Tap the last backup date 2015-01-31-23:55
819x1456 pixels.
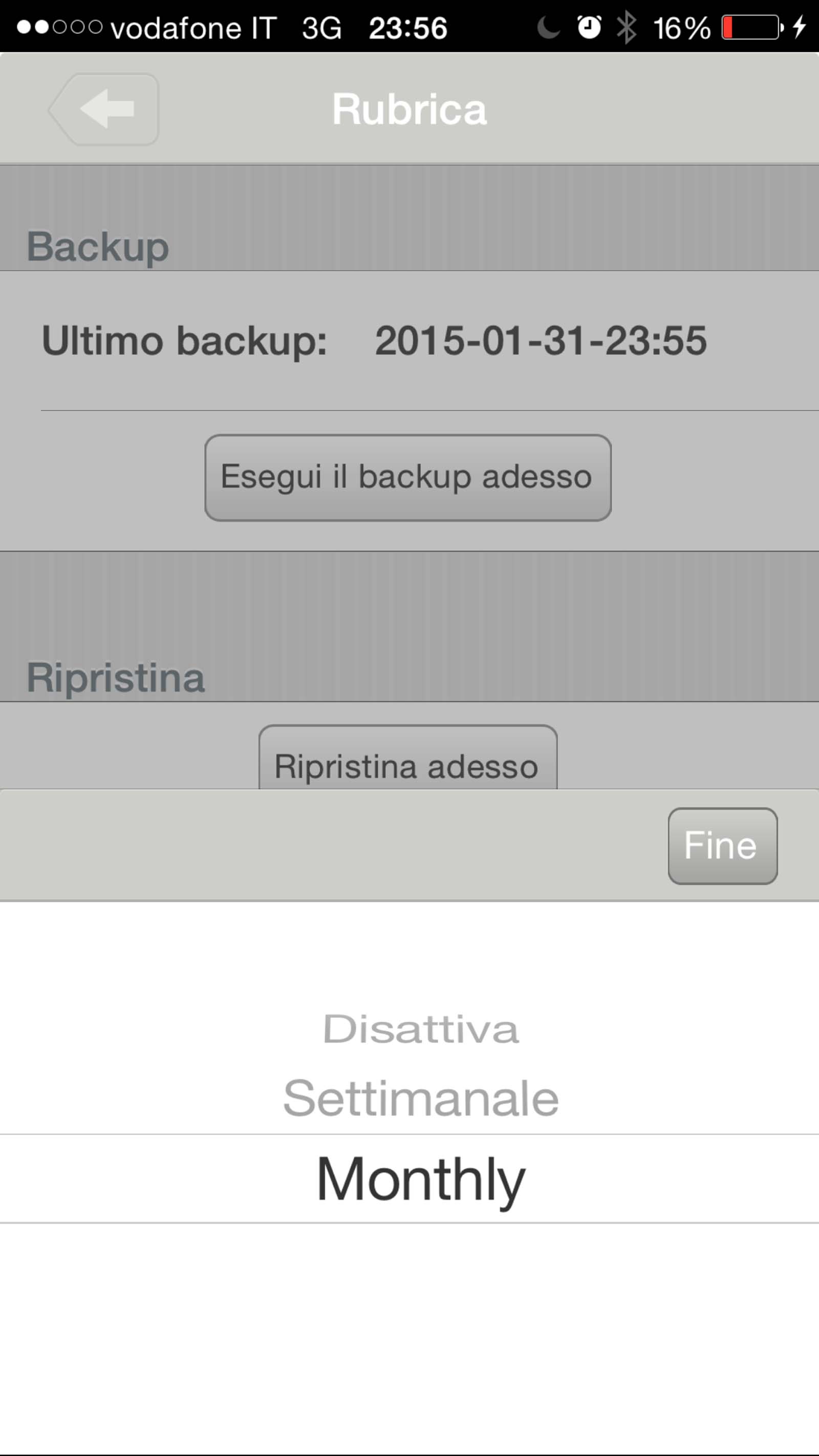coord(541,341)
